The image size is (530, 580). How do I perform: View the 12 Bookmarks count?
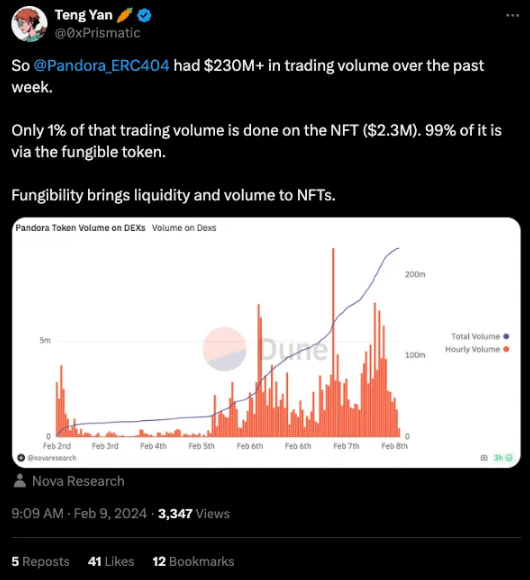tap(193, 562)
